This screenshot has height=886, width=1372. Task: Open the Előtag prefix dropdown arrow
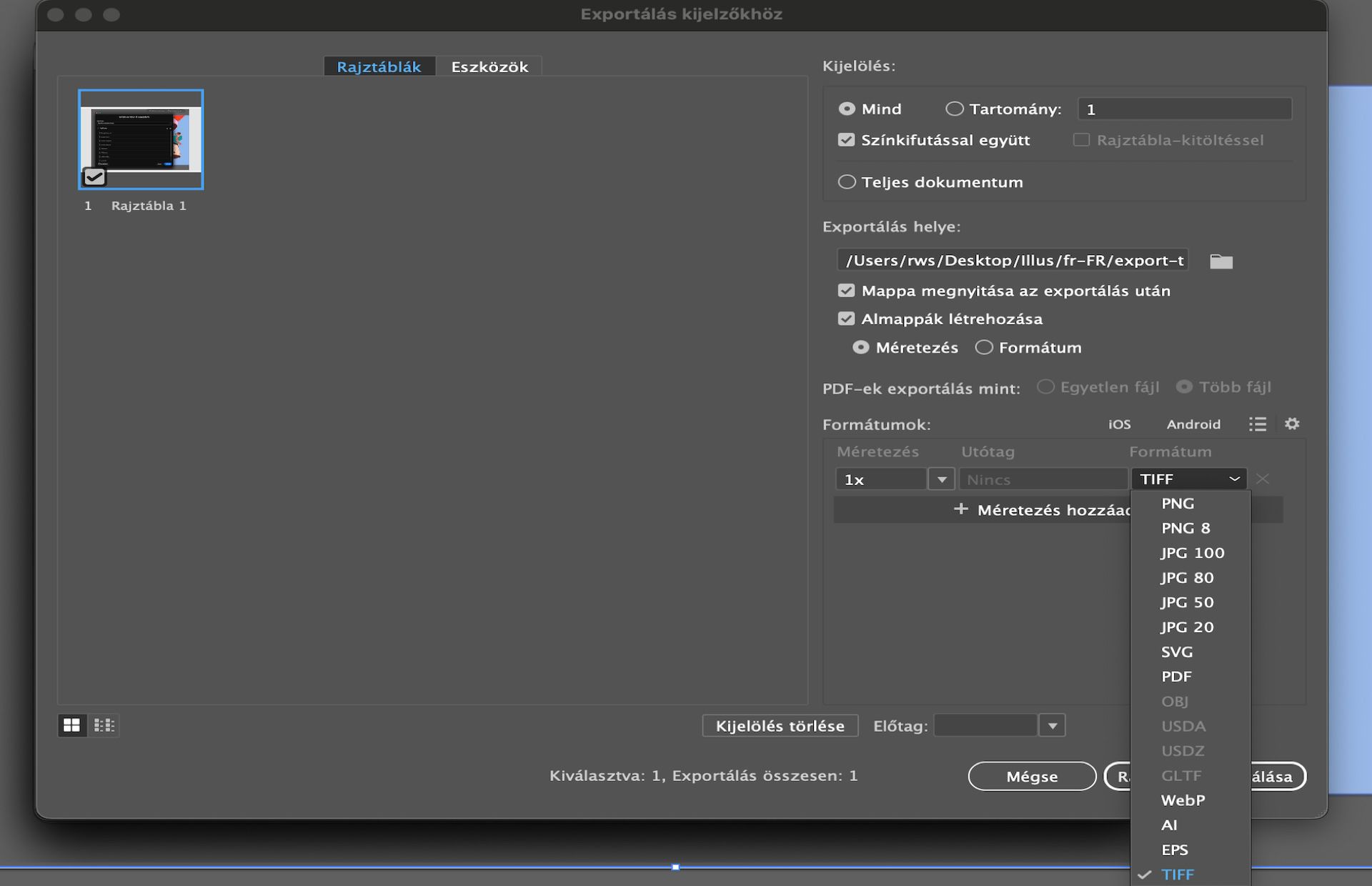pos(1052,726)
